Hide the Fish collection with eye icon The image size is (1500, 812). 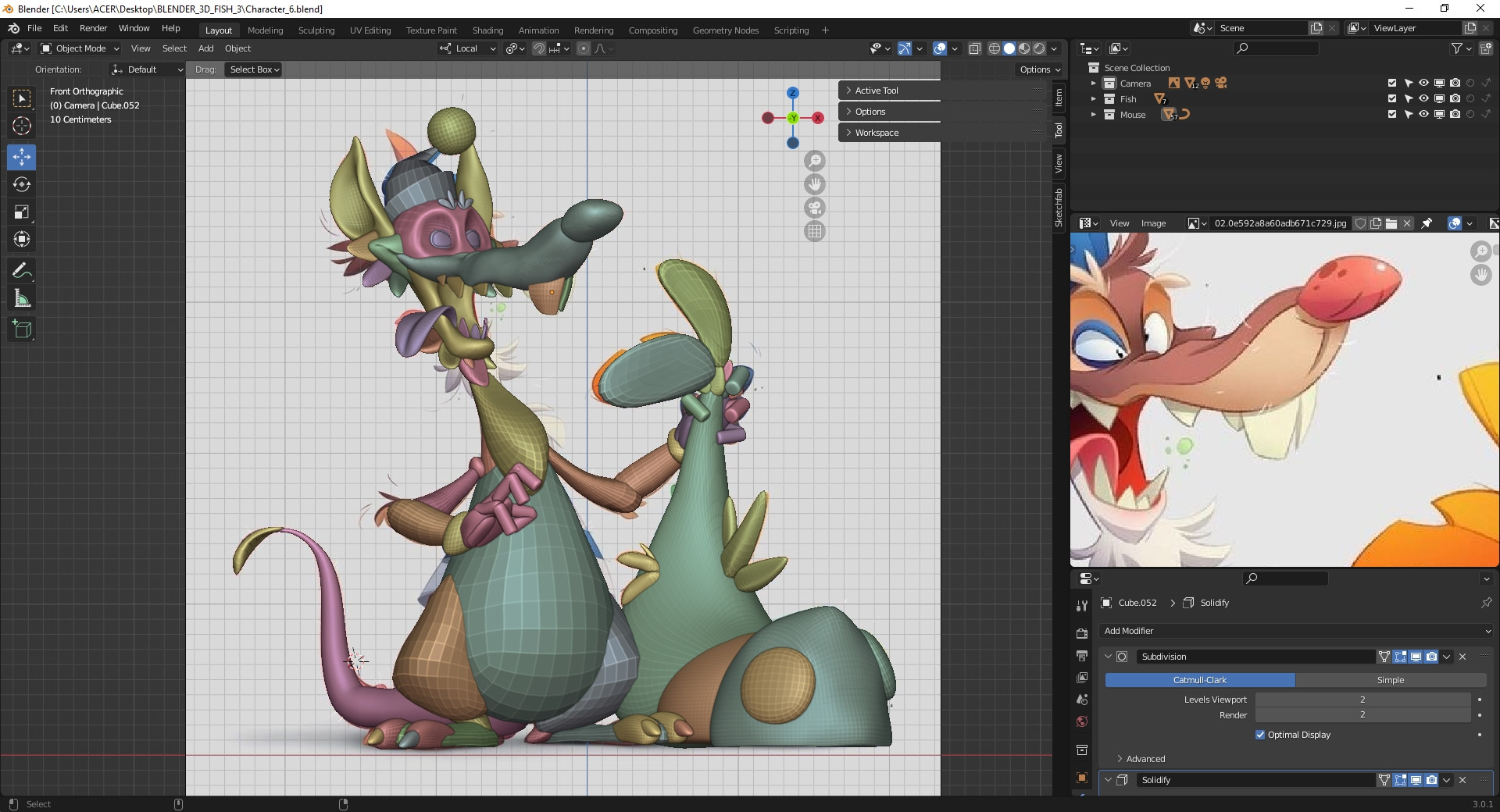tap(1423, 98)
